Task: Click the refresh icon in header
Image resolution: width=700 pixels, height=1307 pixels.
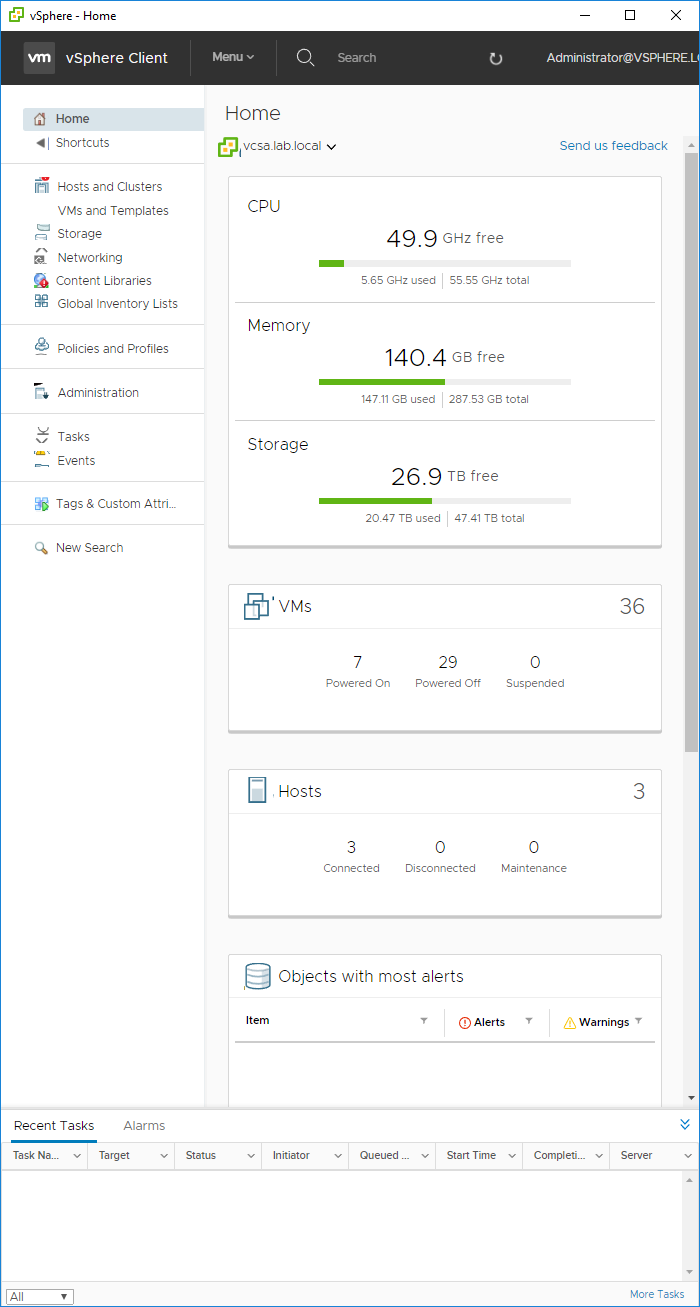Action: (495, 58)
